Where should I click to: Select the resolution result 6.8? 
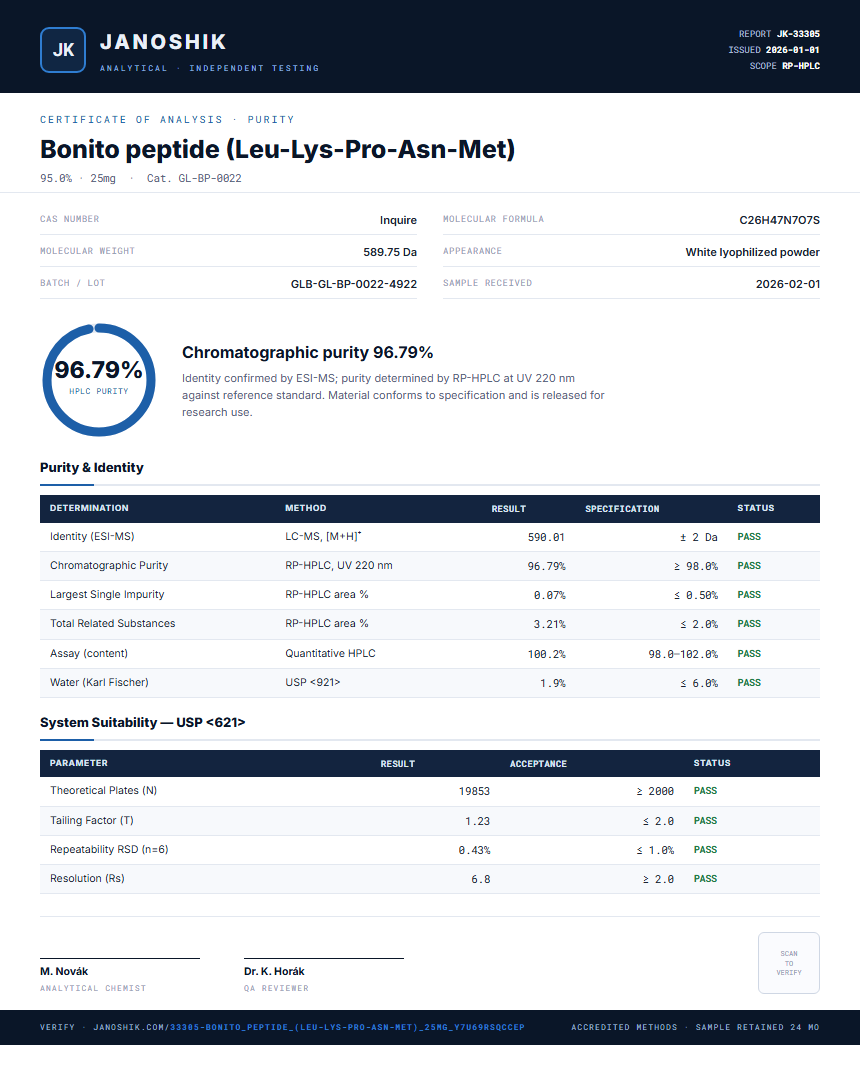coord(481,879)
